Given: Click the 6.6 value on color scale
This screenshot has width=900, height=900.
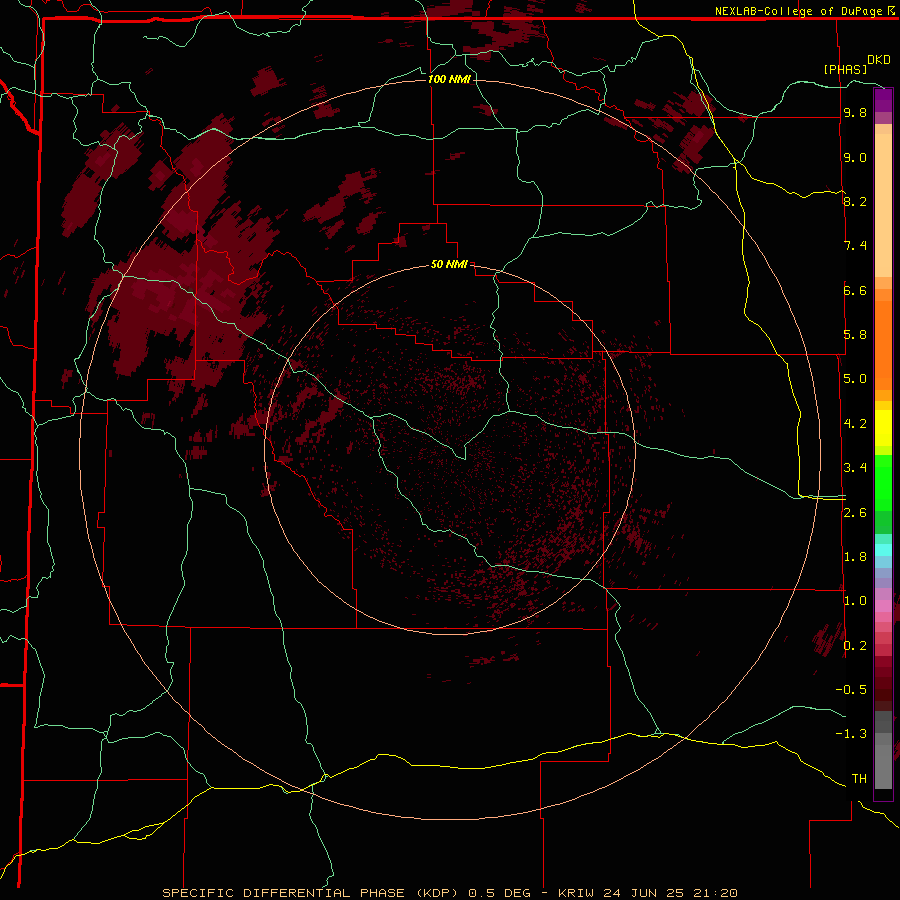Looking at the screenshot, I should click(x=855, y=290).
